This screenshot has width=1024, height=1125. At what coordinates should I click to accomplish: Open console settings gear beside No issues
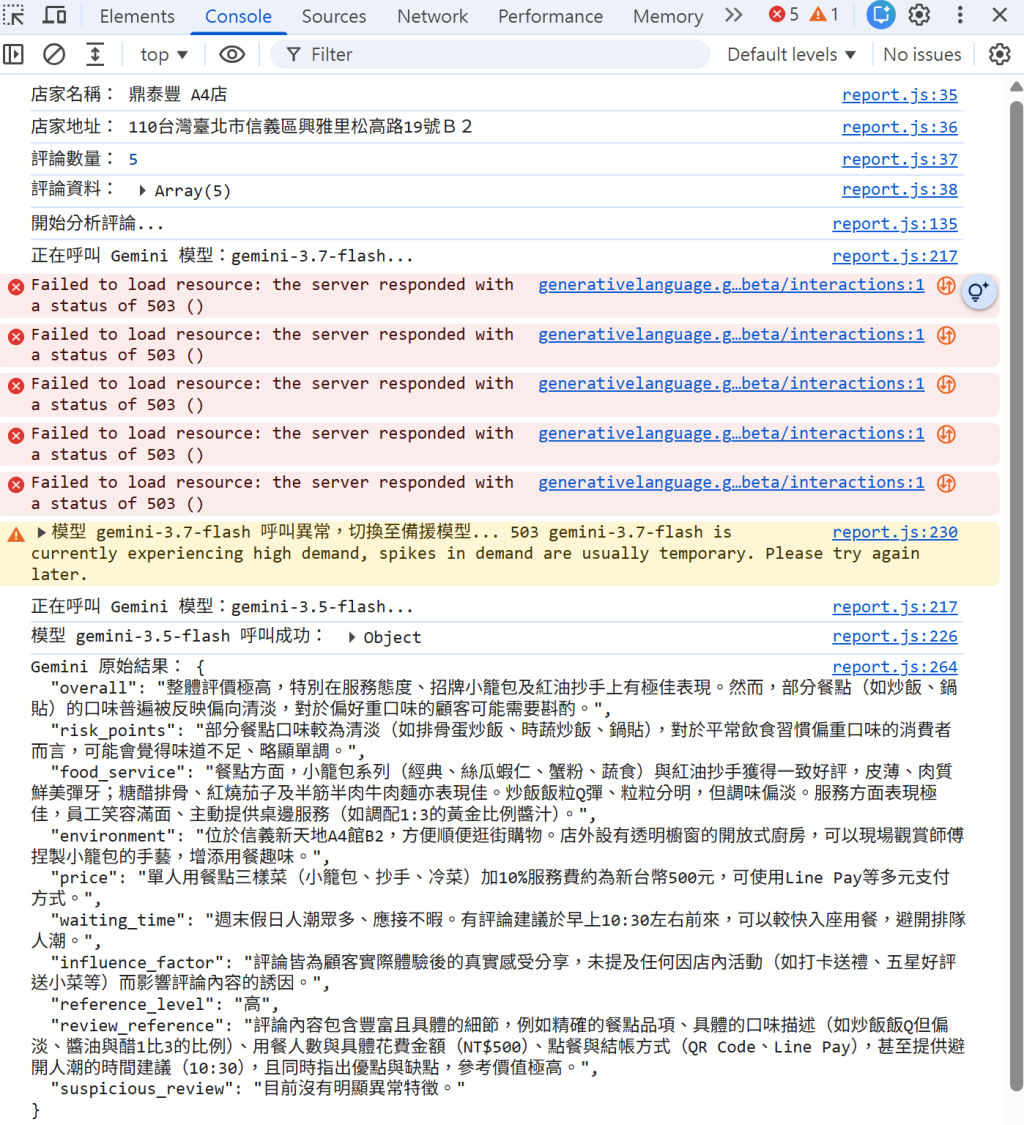(1000, 54)
